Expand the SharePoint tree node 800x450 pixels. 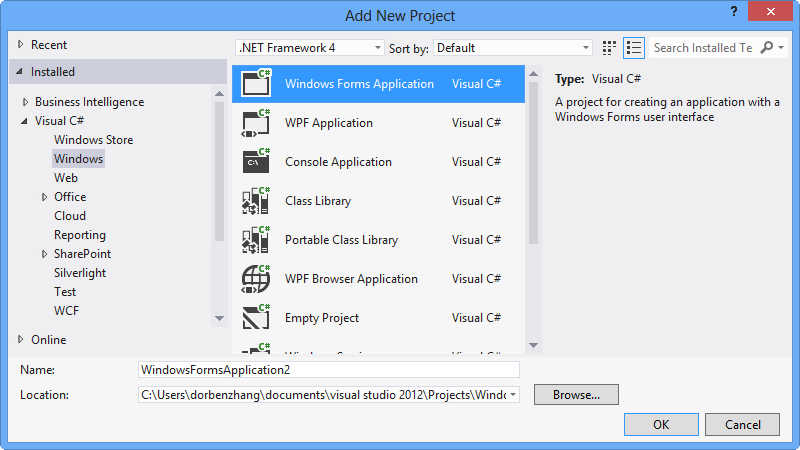coord(44,254)
